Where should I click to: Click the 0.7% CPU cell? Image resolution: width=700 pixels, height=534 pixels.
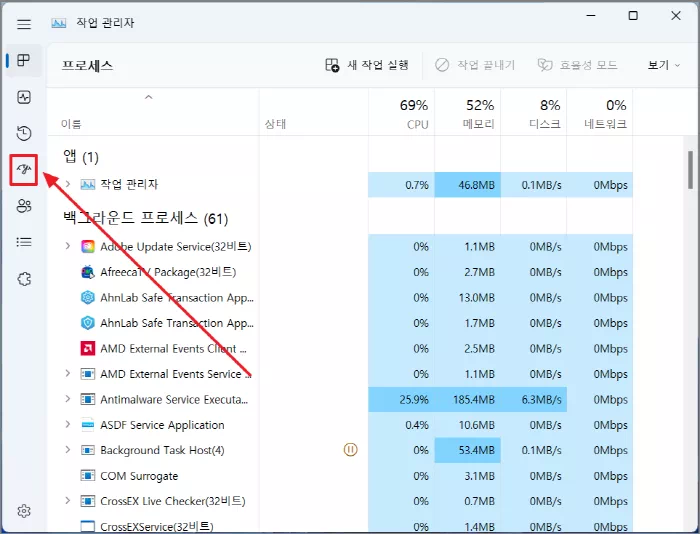click(x=401, y=185)
